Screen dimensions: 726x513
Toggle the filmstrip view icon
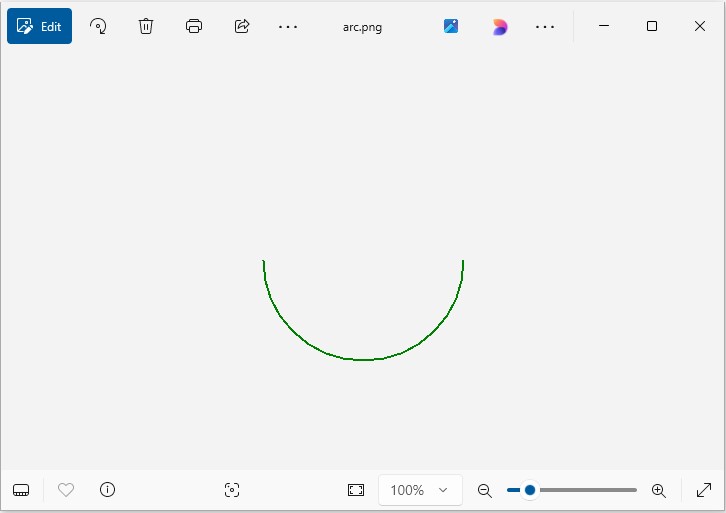21,490
